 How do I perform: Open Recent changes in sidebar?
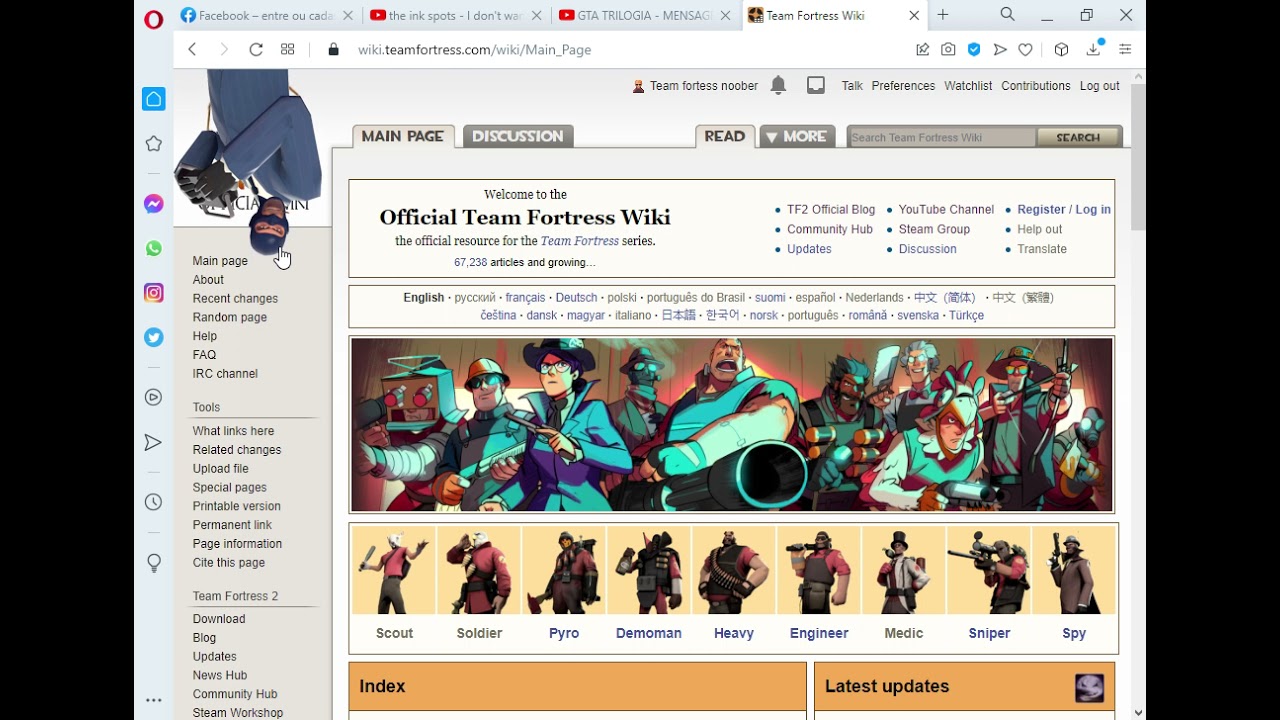pyautogui.click(x=235, y=299)
